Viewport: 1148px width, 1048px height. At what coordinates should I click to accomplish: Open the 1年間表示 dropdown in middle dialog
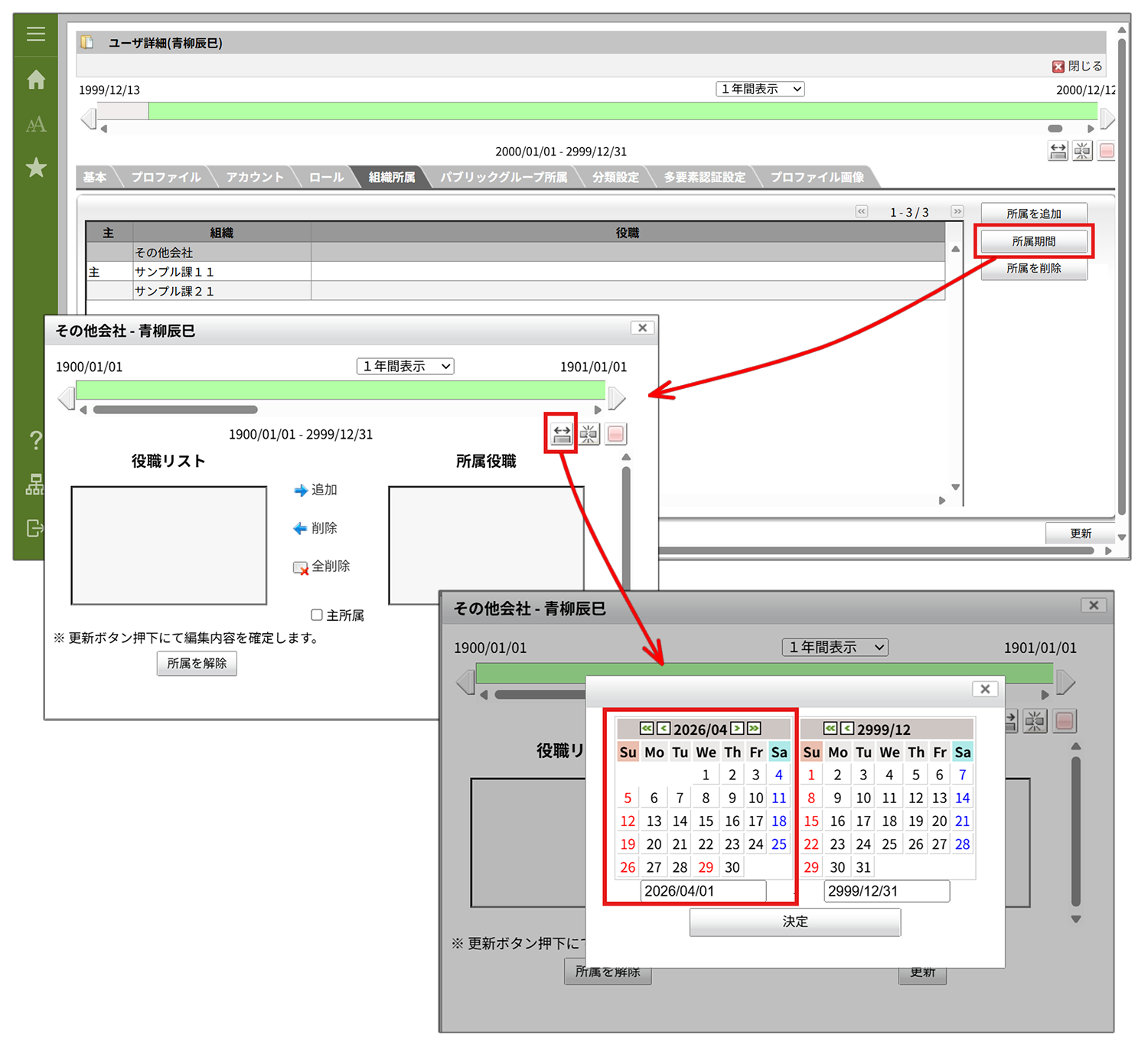(x=405, y=366)
